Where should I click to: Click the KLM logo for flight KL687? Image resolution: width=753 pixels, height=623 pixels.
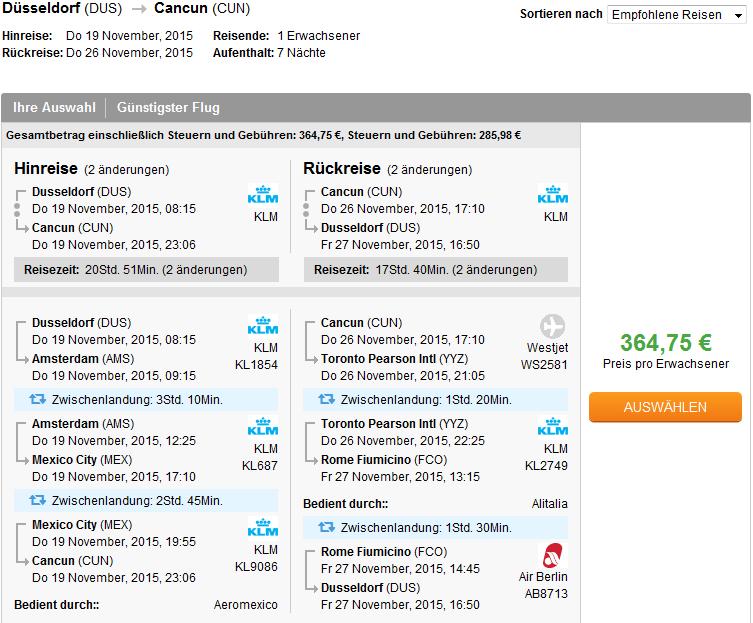pyautogui.click(x=263, y=427)
